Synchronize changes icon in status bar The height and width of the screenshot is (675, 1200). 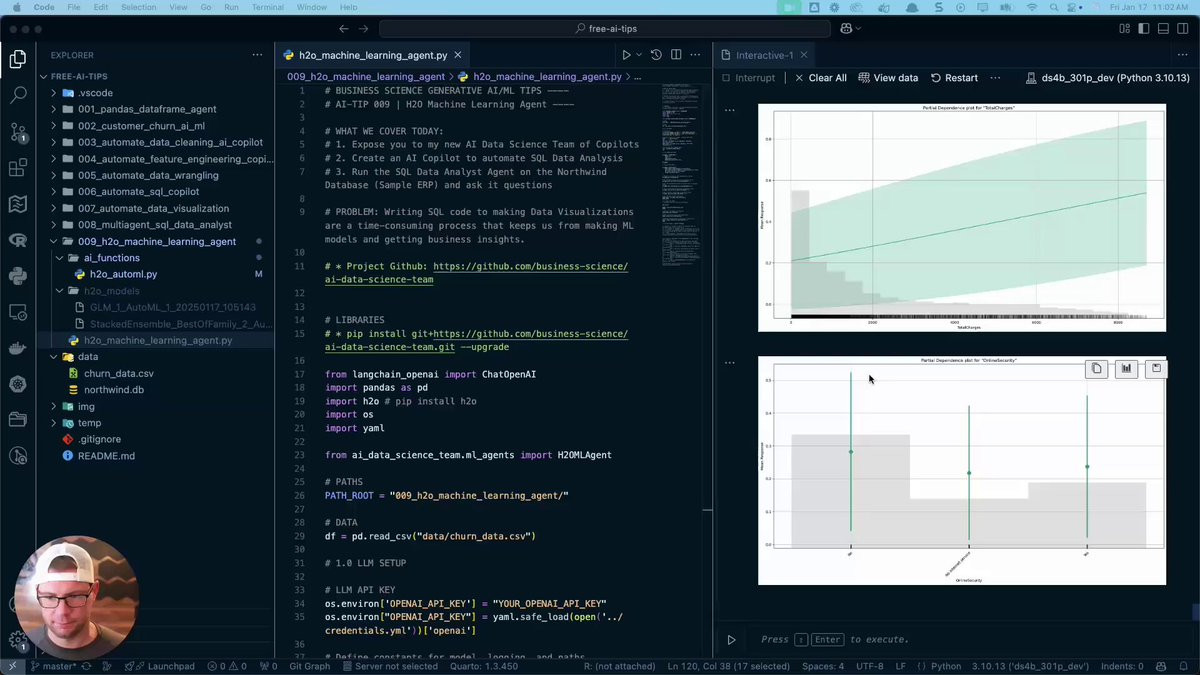click(x=87, y=666)
